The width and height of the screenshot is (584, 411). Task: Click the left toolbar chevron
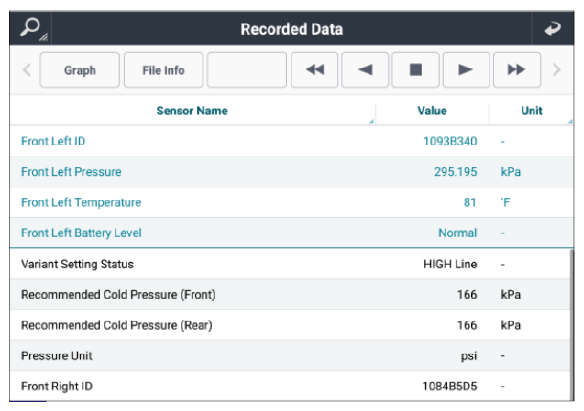[x=27, y=70]
